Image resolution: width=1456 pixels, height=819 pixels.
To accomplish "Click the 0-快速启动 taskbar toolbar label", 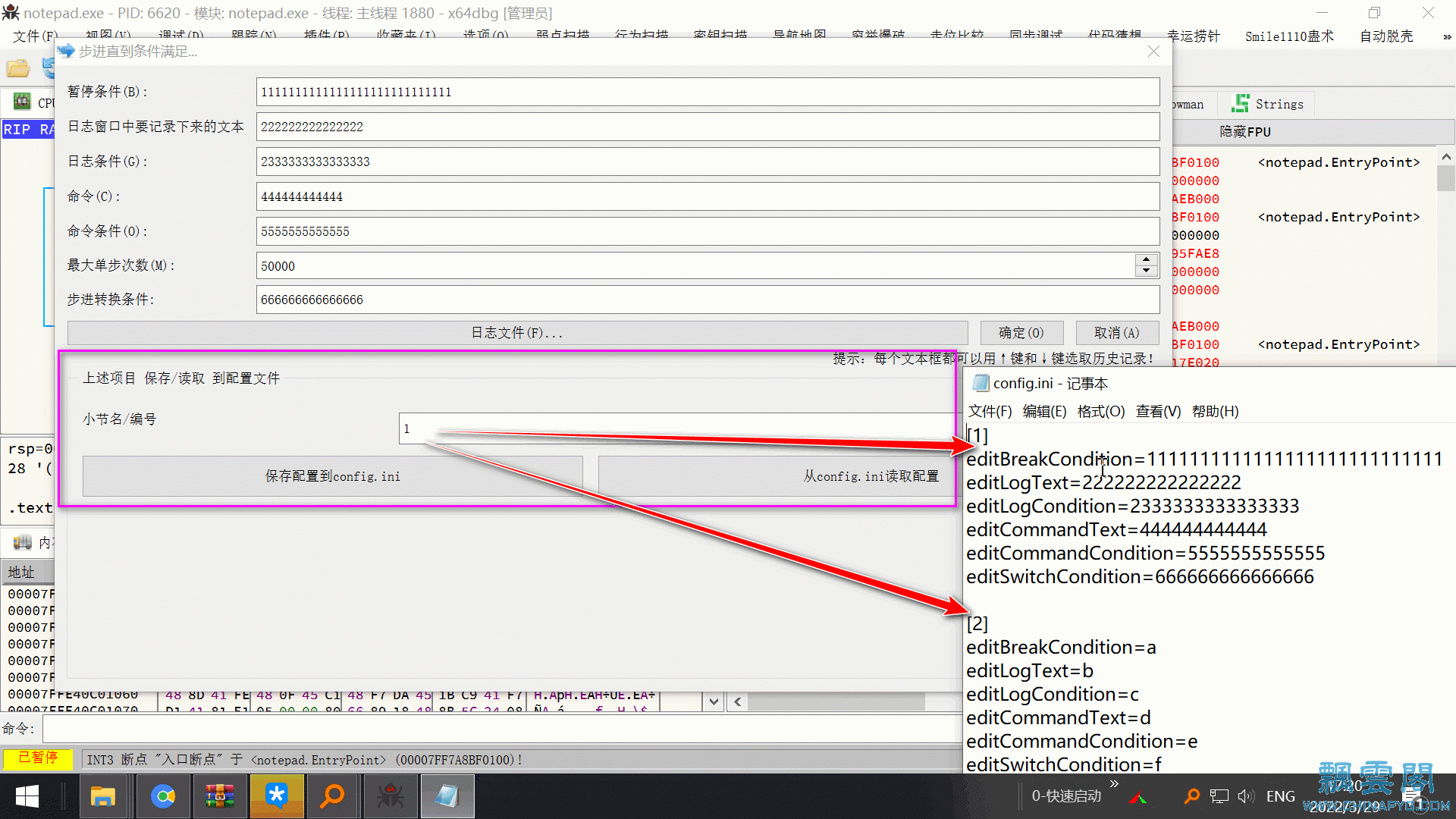I will pyautogui.click(x=1066, y=796).
